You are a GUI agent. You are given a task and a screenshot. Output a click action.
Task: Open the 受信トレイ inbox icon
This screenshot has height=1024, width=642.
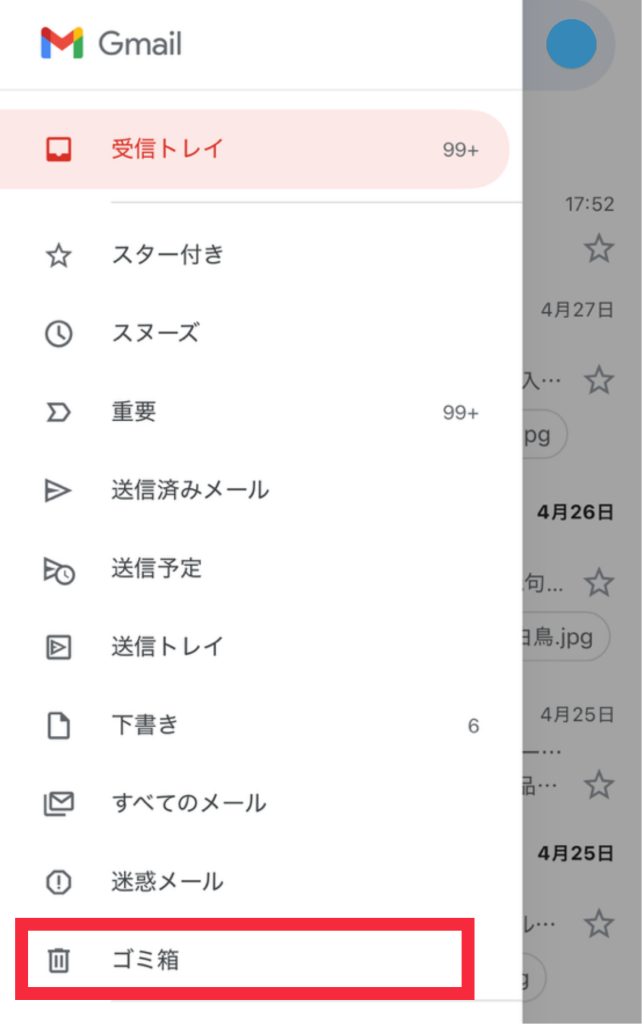click(59, 149)
